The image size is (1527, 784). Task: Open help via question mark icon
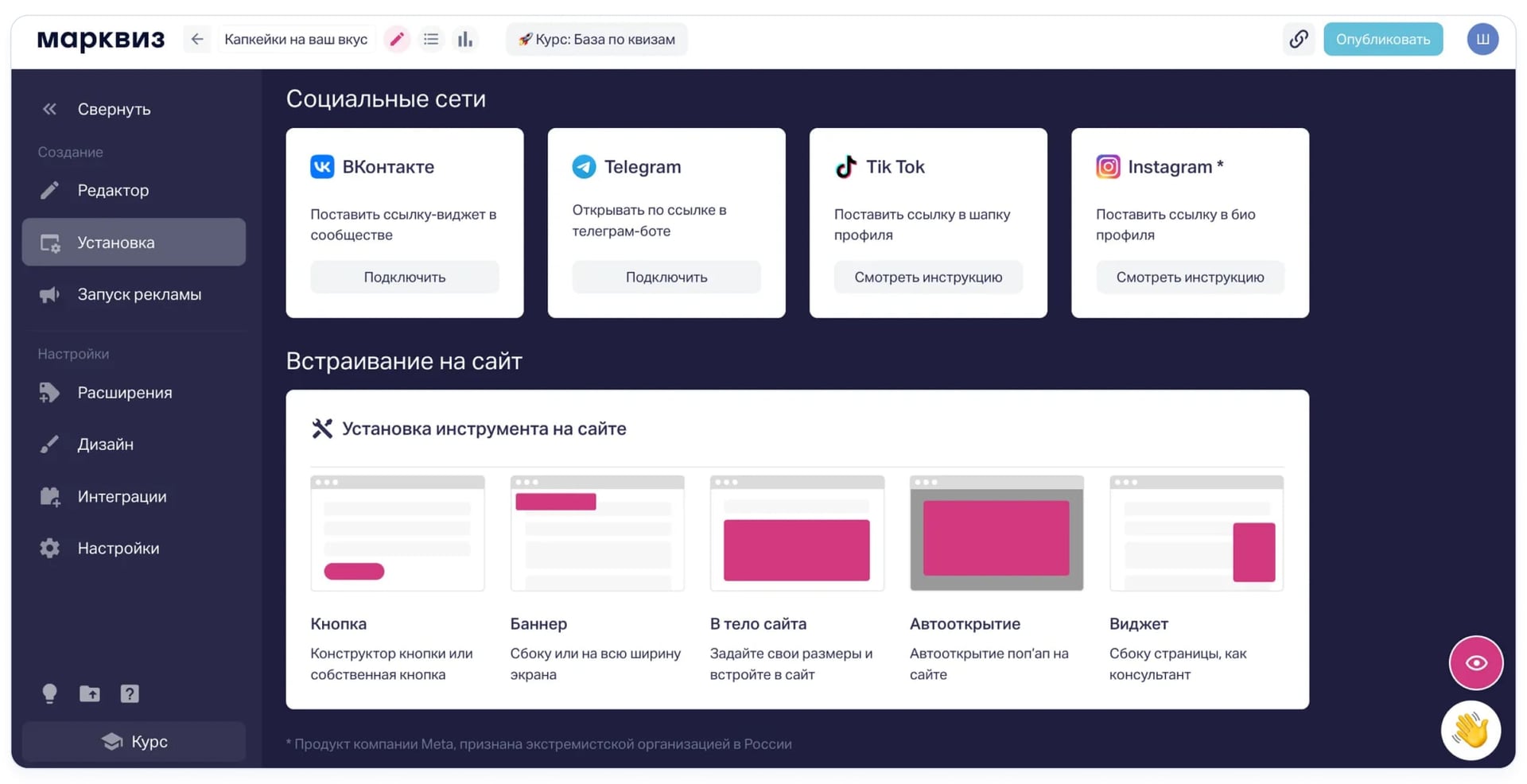[130, 693]
